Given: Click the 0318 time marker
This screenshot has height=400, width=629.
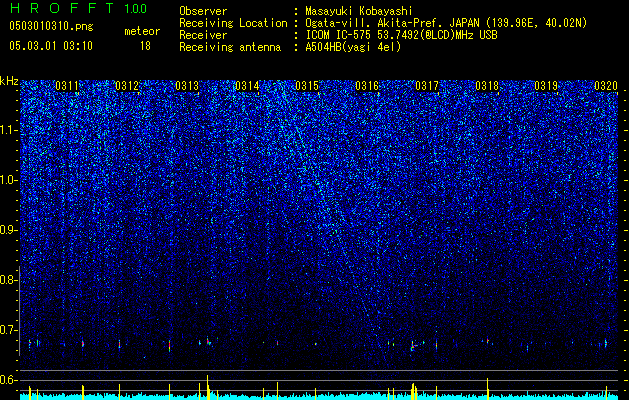Looking at the screenshot, I should pyautogui.click(x=487, y=86).
